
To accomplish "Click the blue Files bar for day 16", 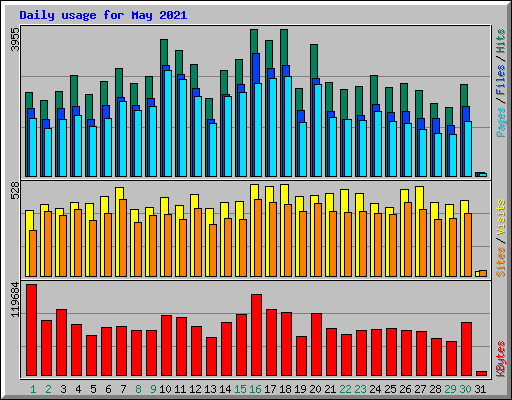I will [256, 68].
